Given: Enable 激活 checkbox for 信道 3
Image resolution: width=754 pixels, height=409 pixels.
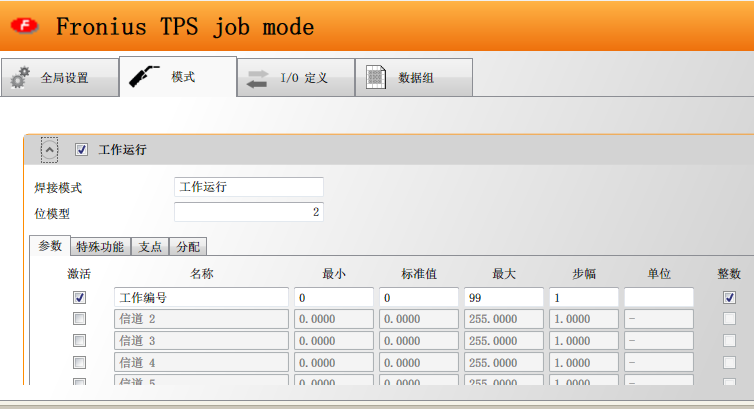Looking at the screenshot, I should pos(79,341).
